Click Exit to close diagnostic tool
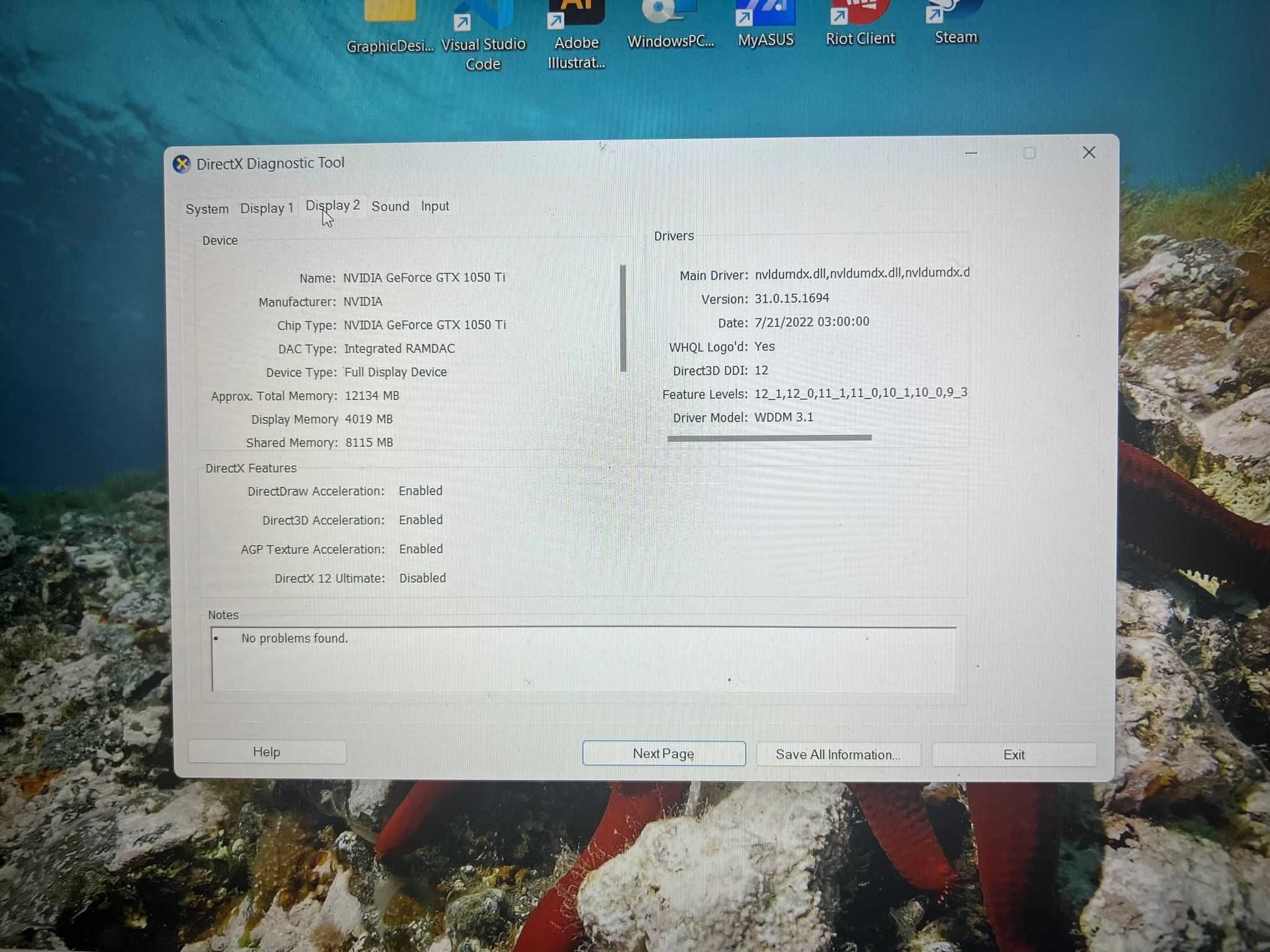This screenshot has width=1270, height=952. (x=1014, y=754)
